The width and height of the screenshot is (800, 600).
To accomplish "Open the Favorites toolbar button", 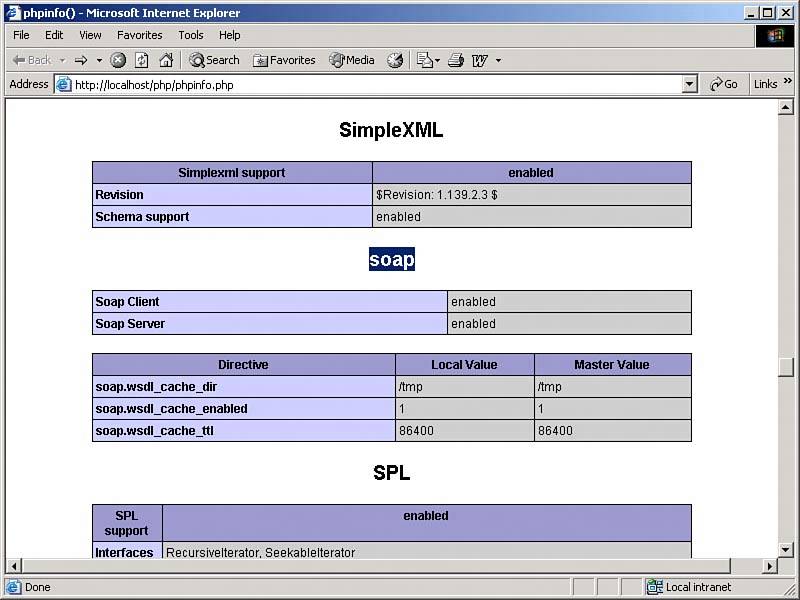I will [284, 60].
